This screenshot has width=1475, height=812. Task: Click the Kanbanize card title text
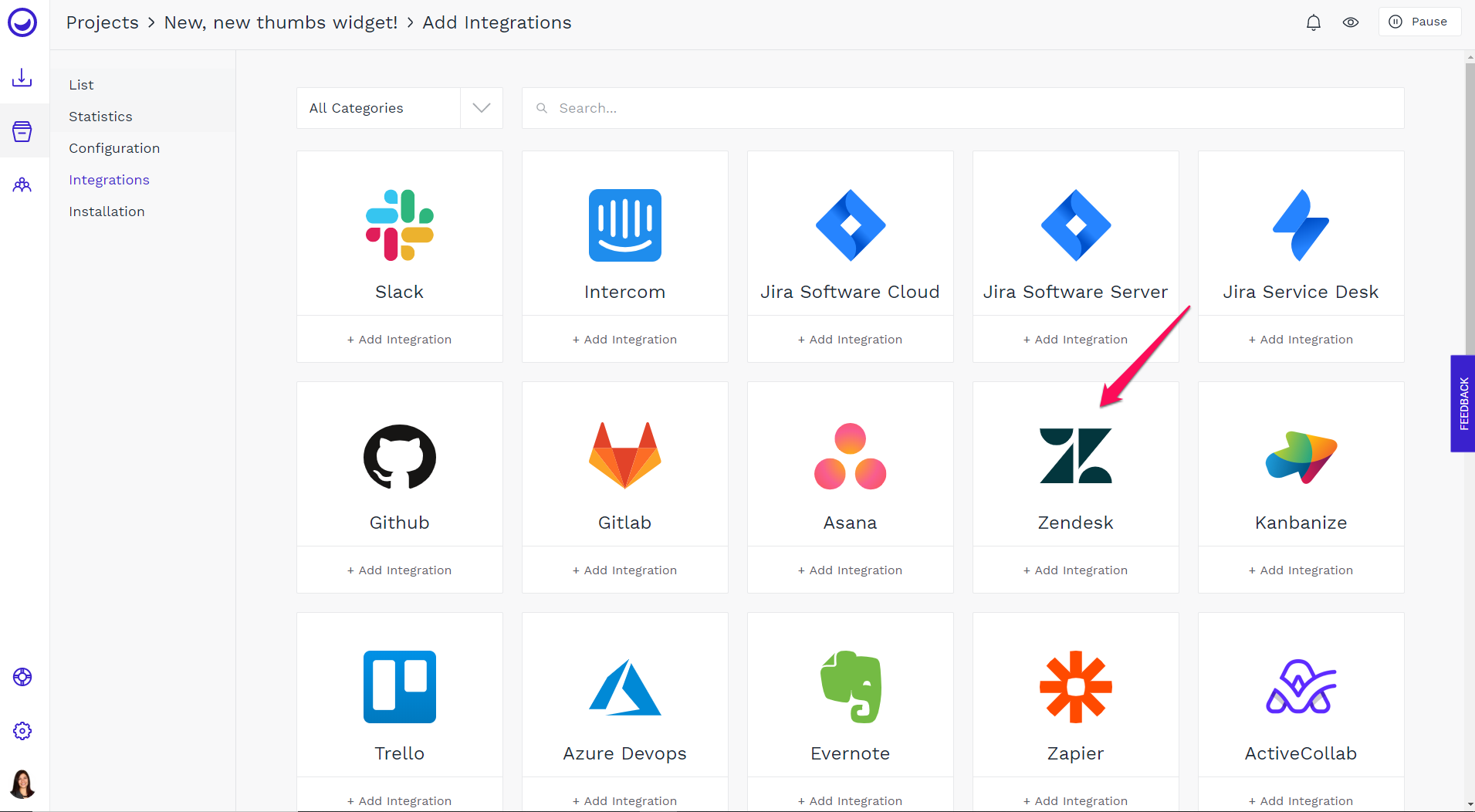point(1301,523)
